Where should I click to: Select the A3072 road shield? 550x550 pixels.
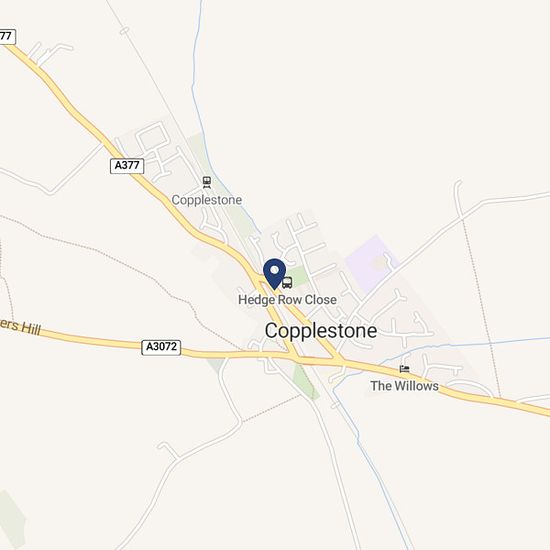161,347
